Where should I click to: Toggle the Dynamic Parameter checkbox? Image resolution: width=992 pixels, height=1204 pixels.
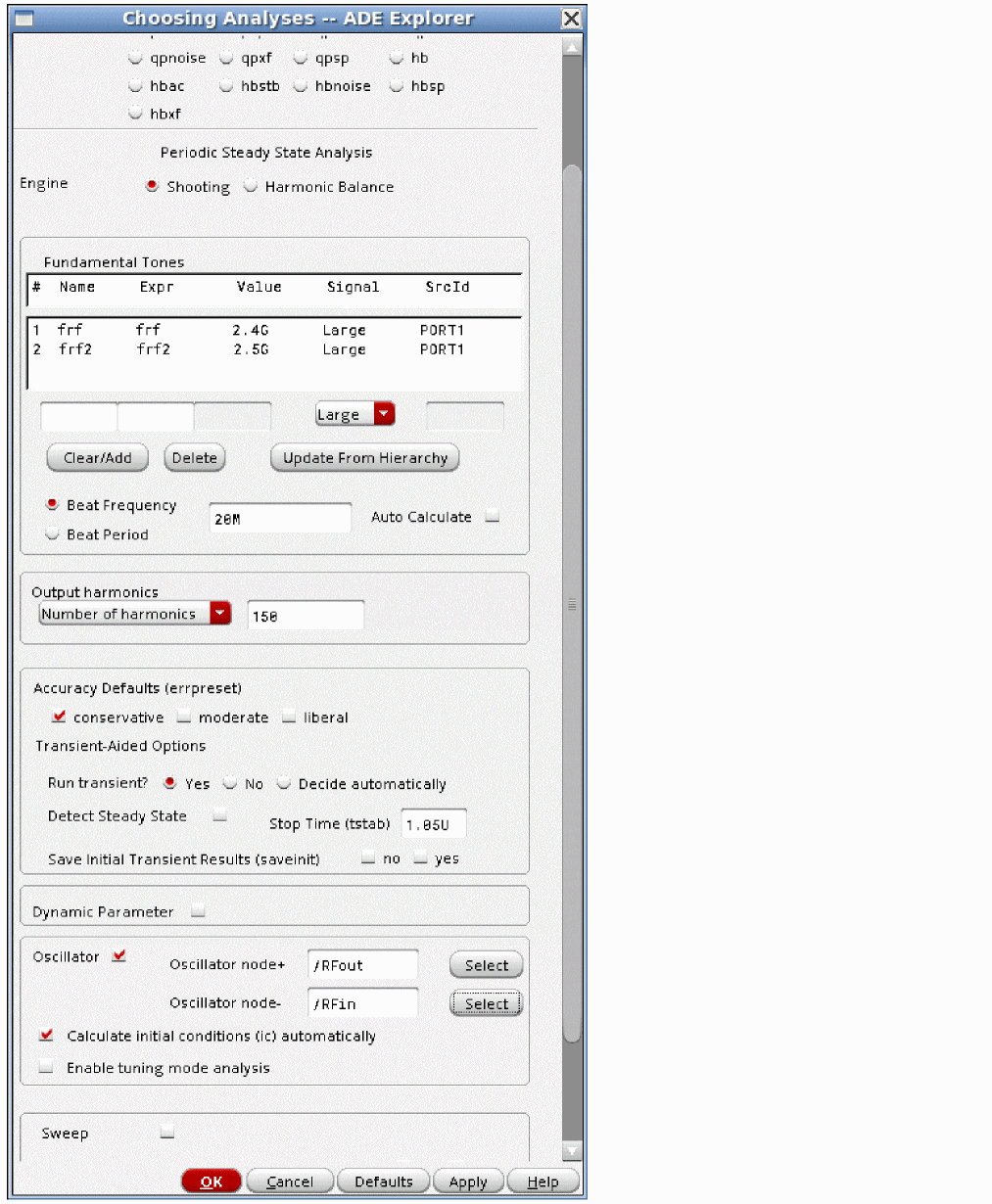[199, 910]
